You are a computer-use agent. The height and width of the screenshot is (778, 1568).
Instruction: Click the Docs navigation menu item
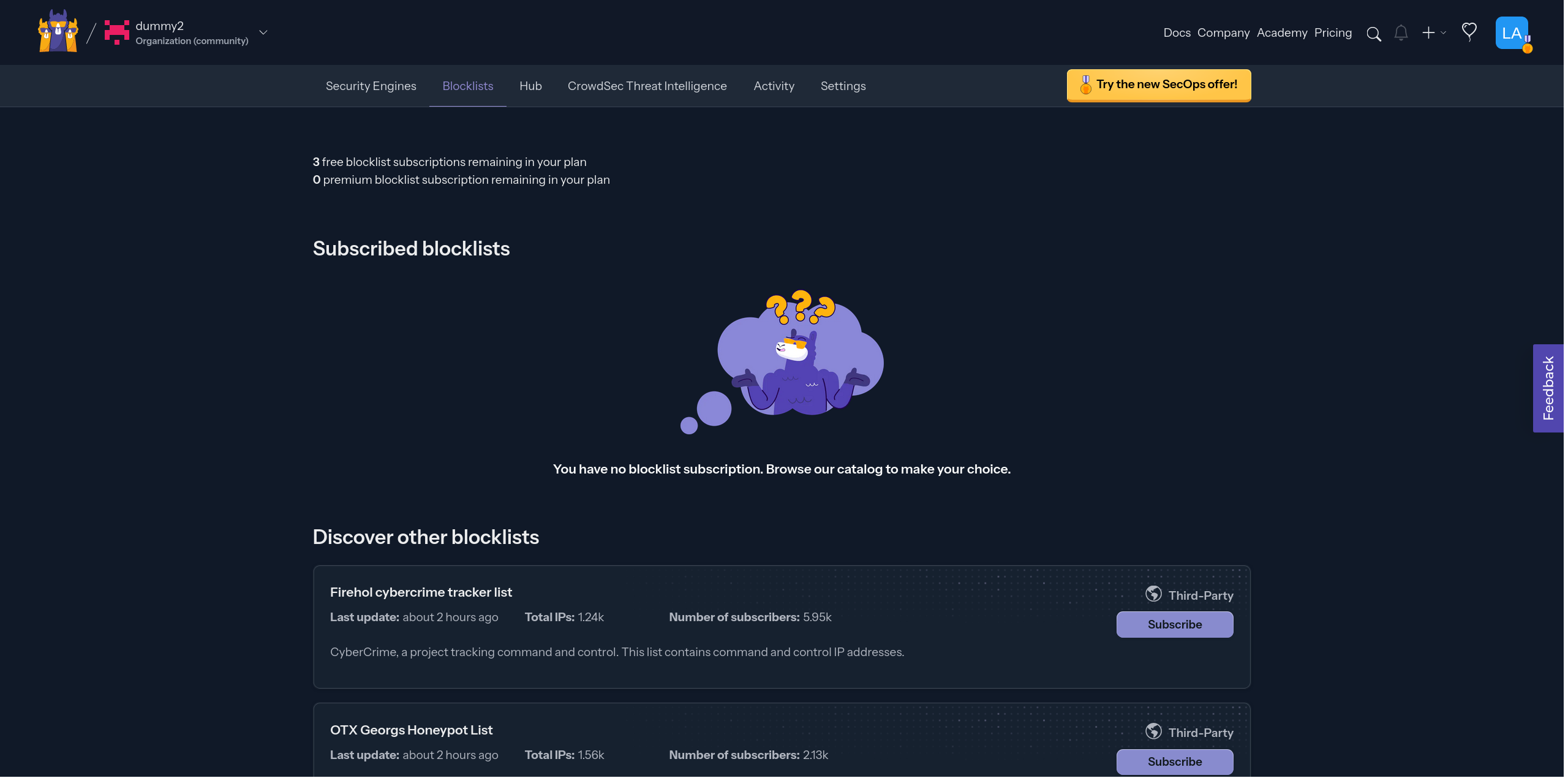pyautogui.click(x=1177, y=32)
